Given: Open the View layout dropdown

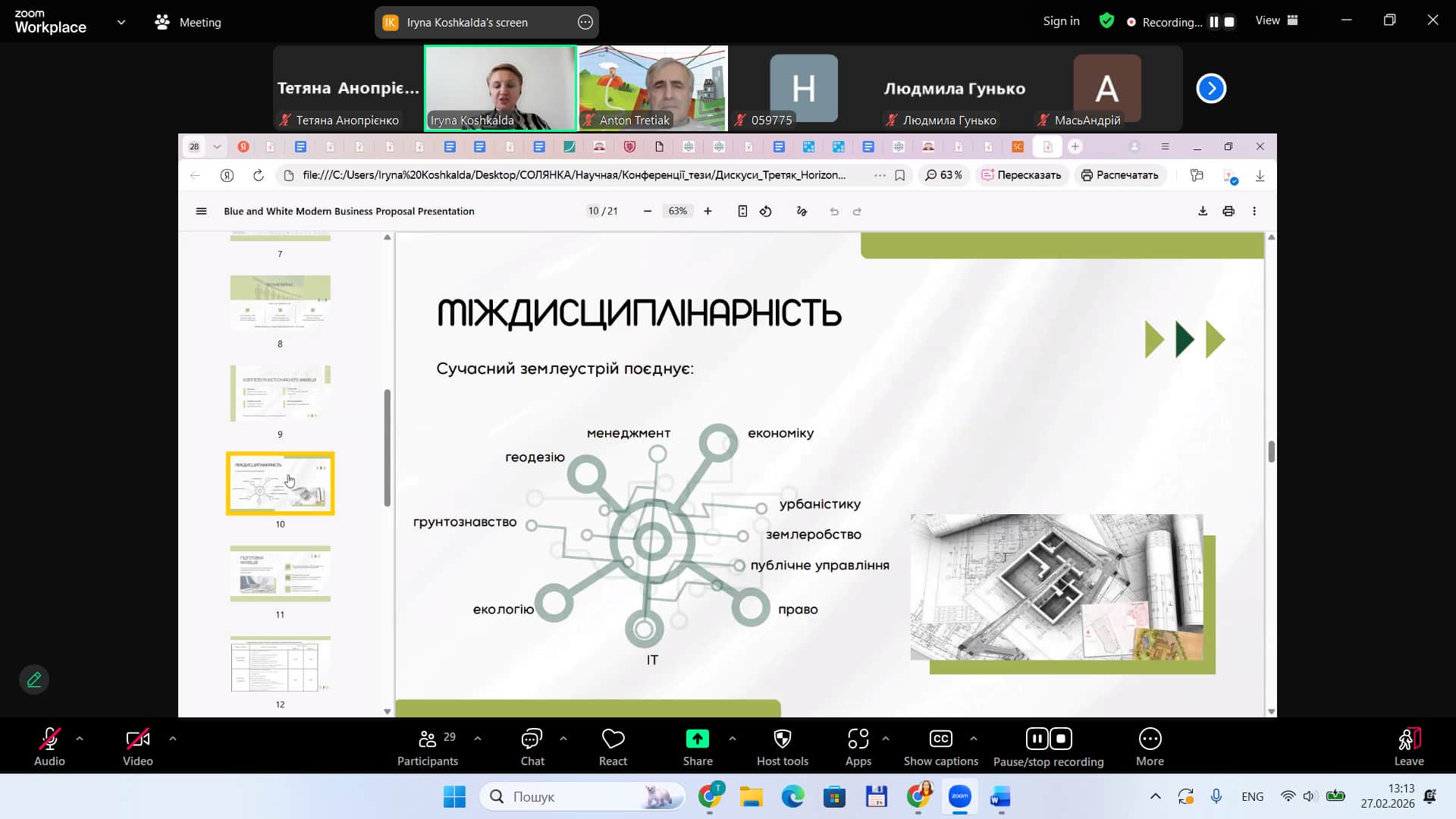Looking at the screenshot, I should [x=1276, y=21].
